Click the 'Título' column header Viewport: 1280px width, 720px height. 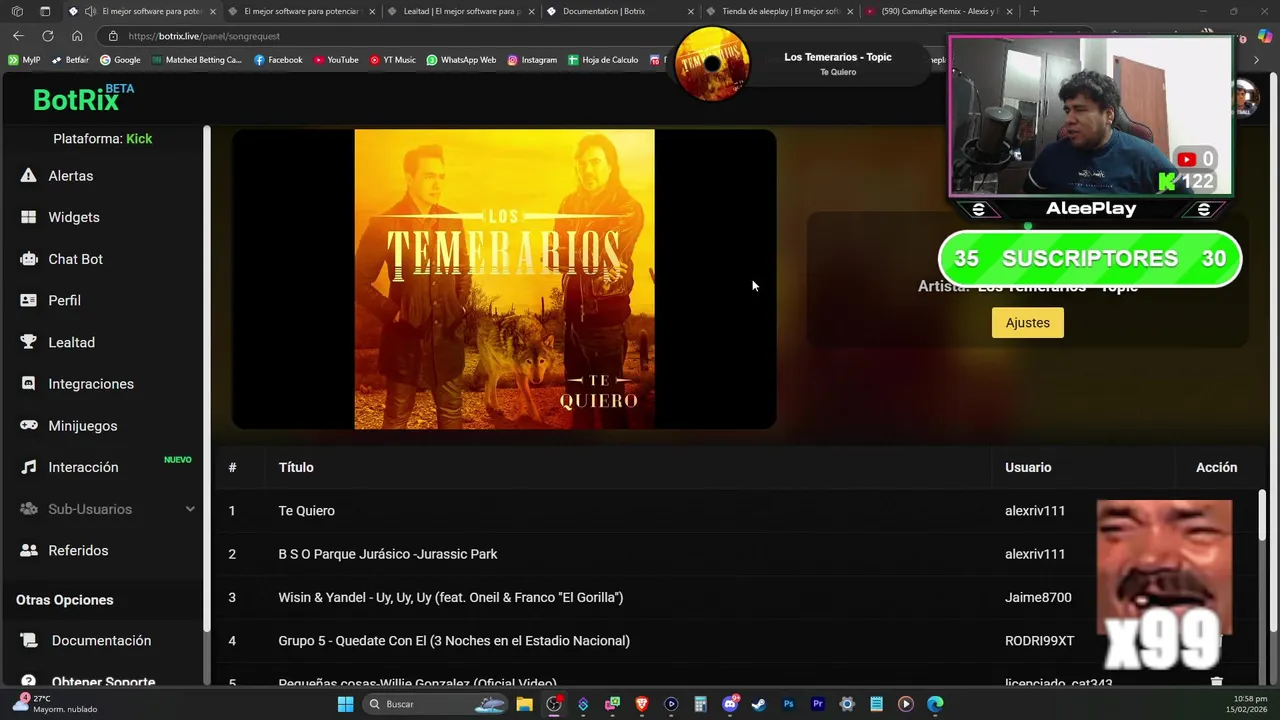296,467
